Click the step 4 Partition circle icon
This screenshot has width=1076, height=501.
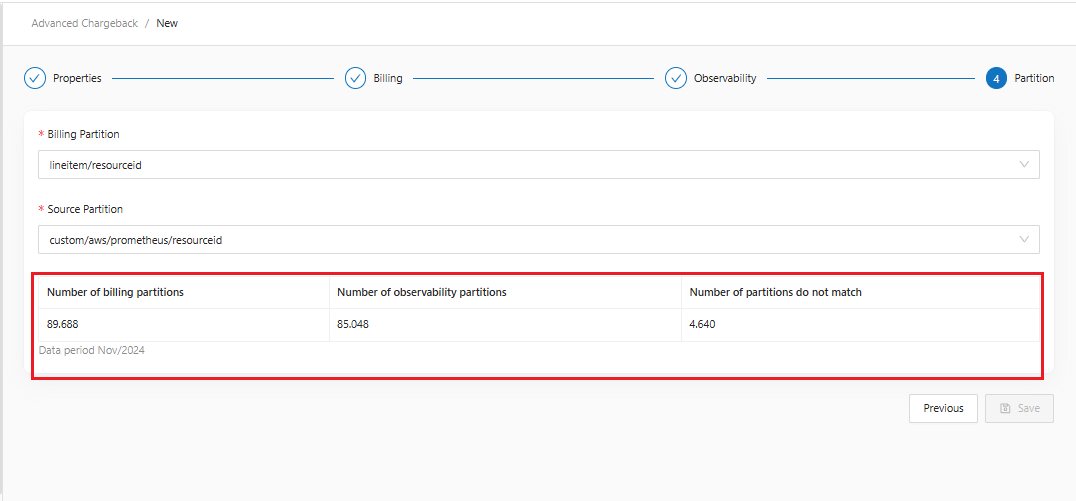pyautogui.click(x=996, y=78)
